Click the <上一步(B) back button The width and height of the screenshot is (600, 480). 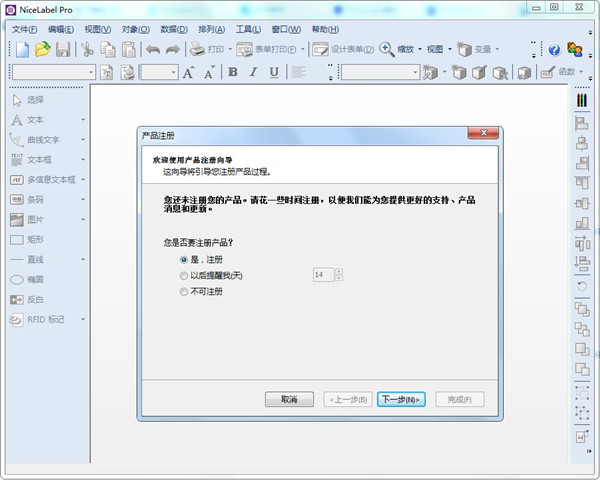[348, 400]
